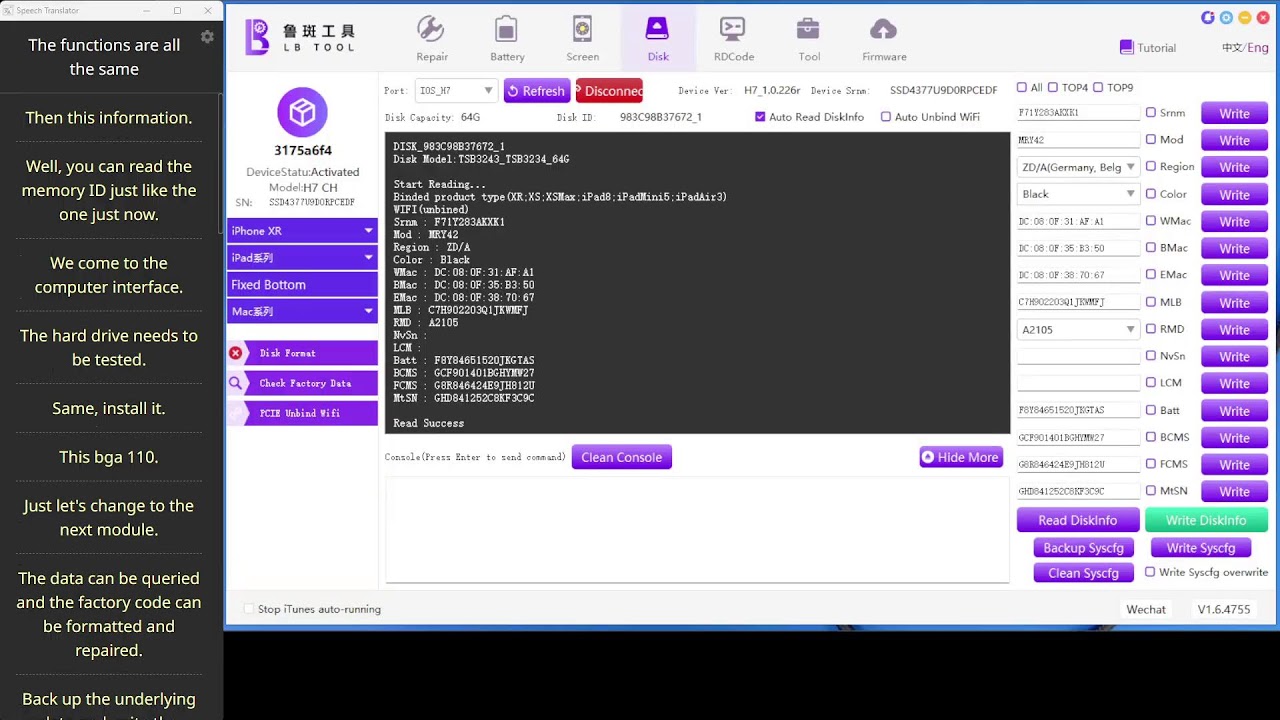Click the Hide More button
The image size is (1280, 720).
tap(961, 457)
